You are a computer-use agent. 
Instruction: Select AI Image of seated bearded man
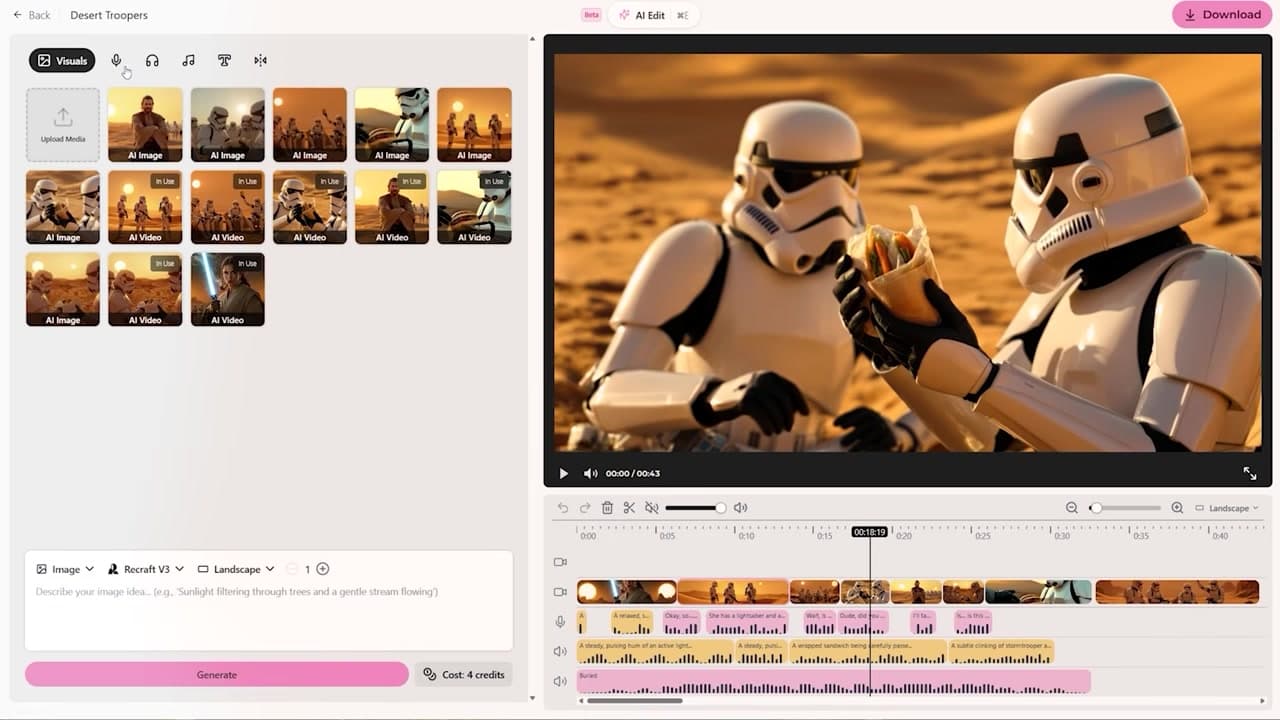(x=145, y=125)
